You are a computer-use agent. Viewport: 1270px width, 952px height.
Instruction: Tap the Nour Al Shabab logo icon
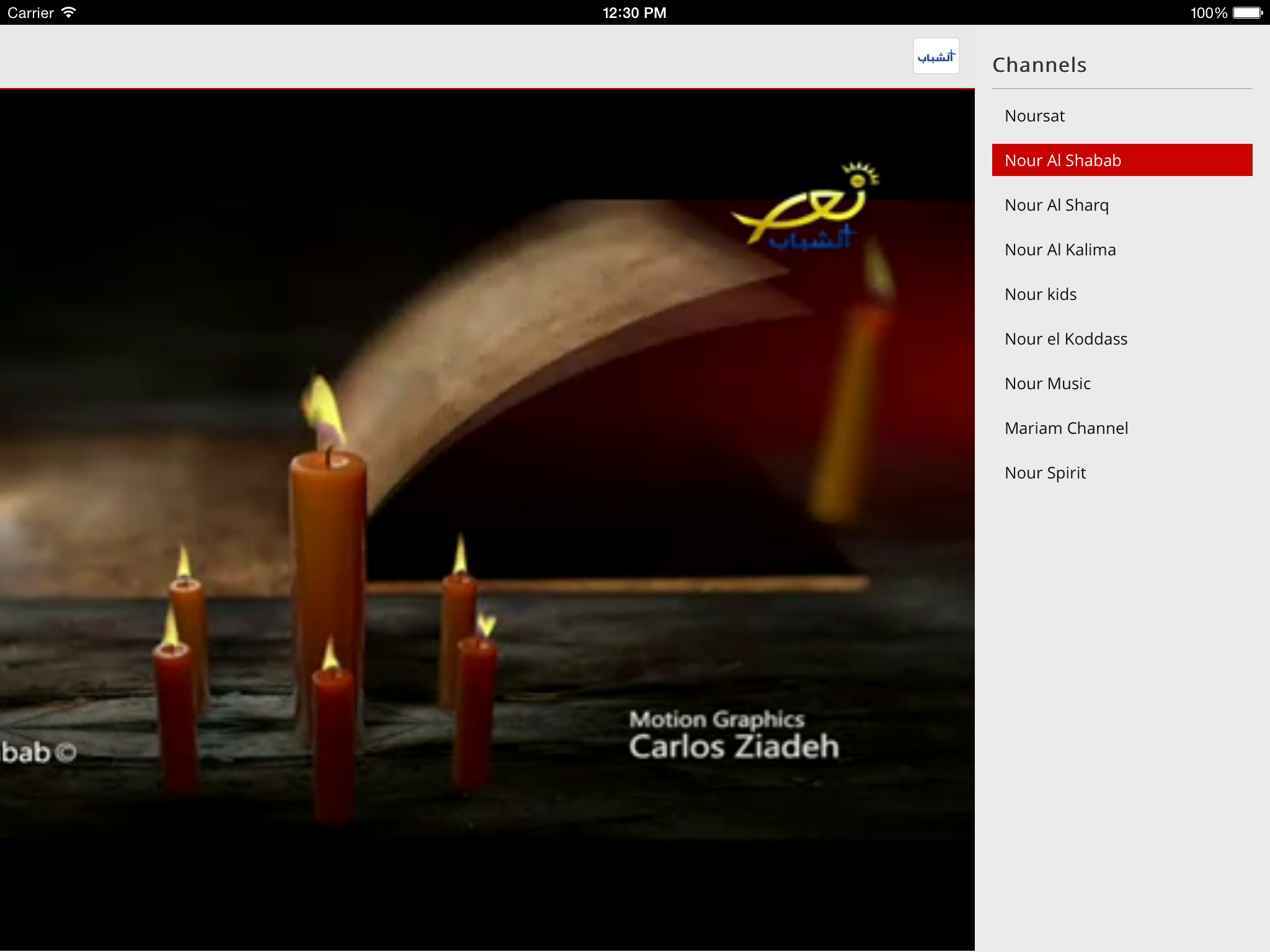pos(936,56)
